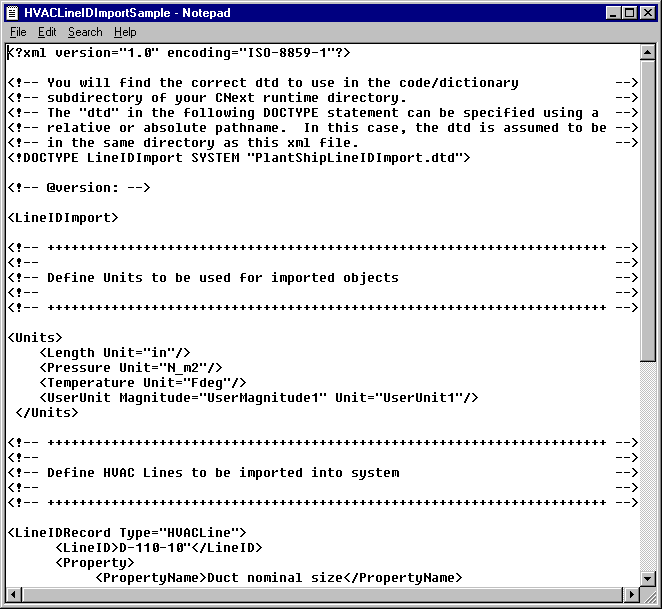This screenshot has width=662, height=609.
Task: Click the vertical scrollbar up arrow
Action: pos(648,53)
